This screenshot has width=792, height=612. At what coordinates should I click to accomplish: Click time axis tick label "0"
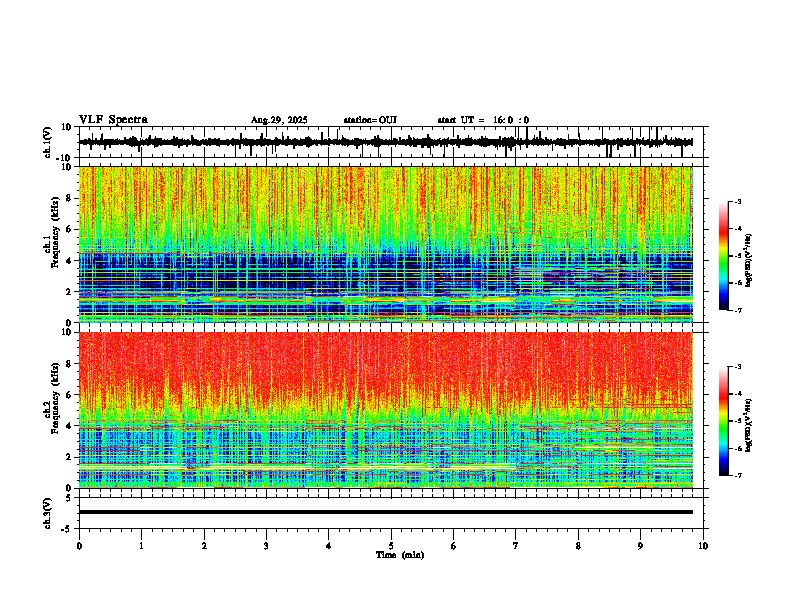[x=79, y=546]
